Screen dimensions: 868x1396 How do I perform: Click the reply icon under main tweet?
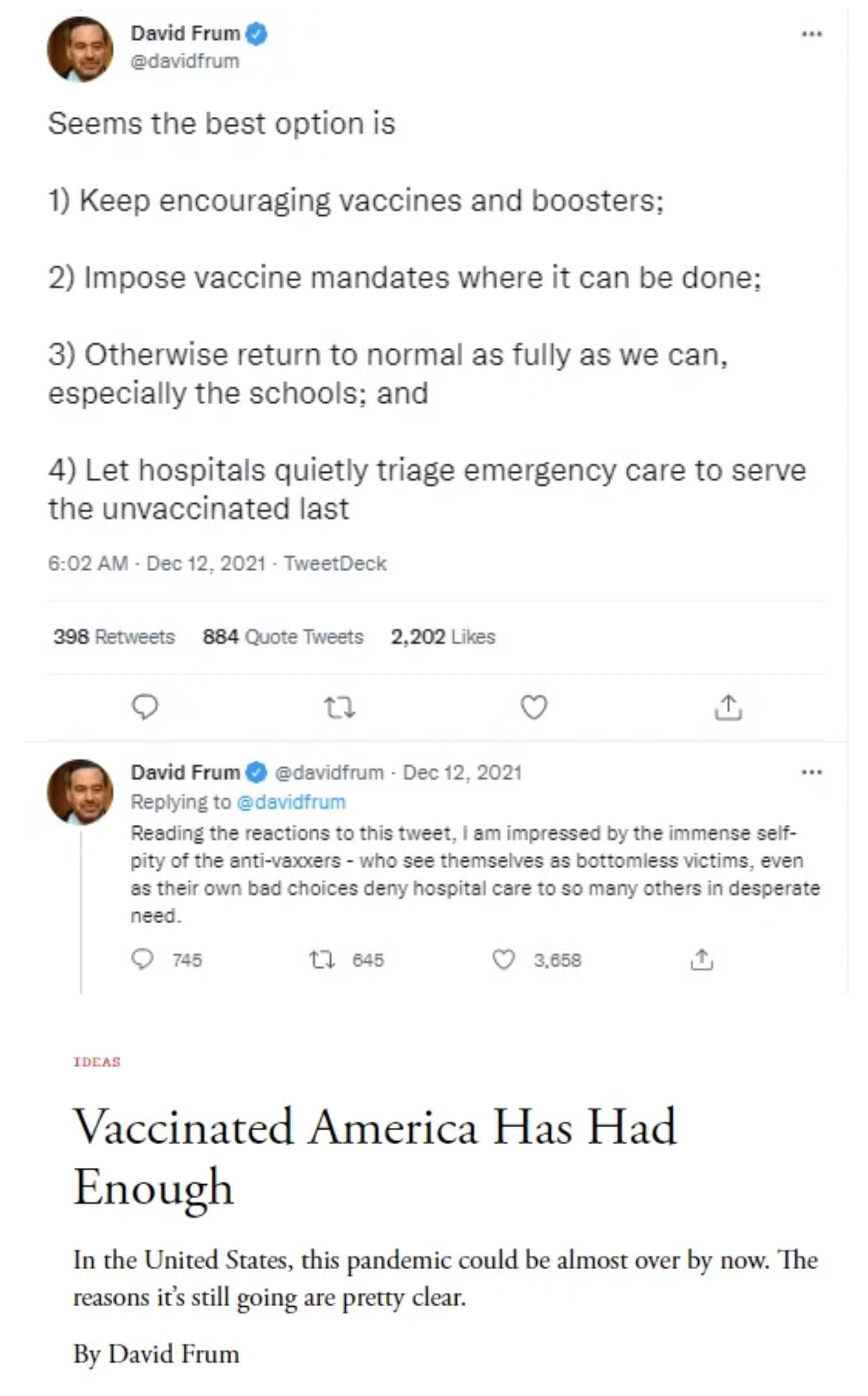click(145, 707)
